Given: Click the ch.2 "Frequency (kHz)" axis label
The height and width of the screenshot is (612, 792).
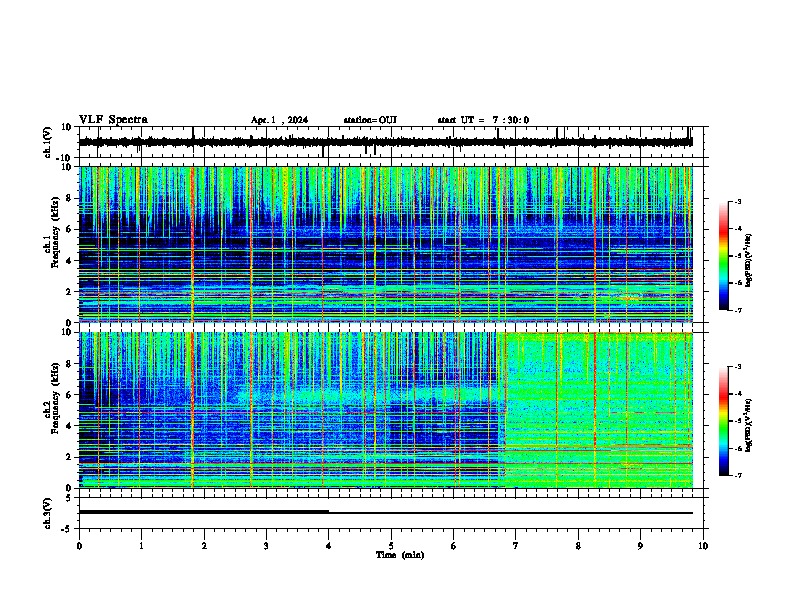Looking at the screenshot, I should [55, 398].
